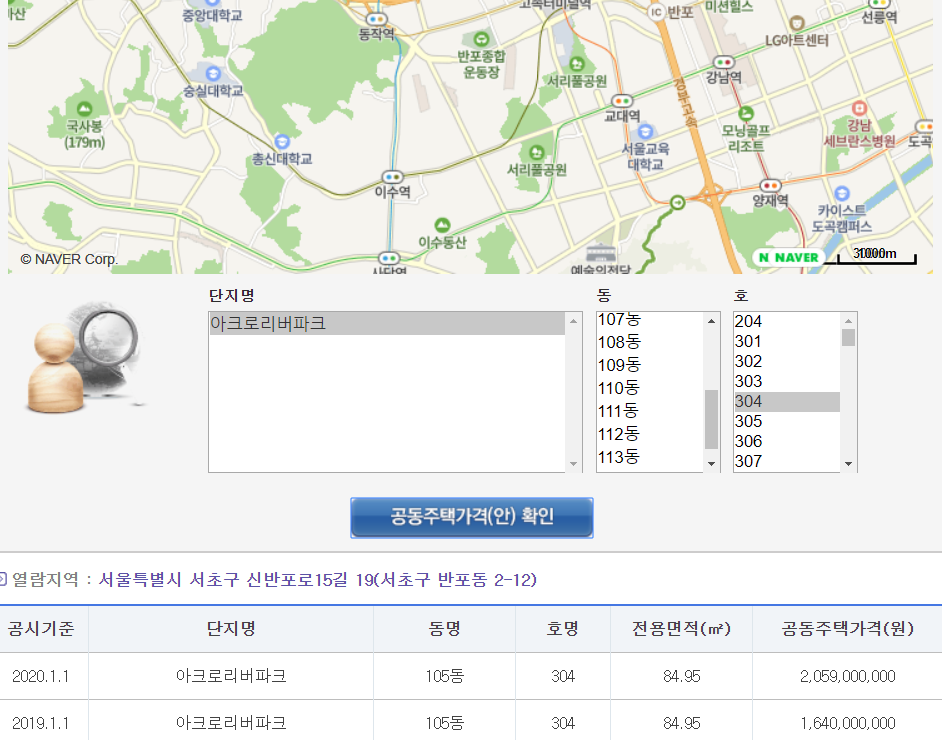This screenshot has width=942, height=740.
Task: Click the 이수동산 park icon
Action: tap(442, 225)
